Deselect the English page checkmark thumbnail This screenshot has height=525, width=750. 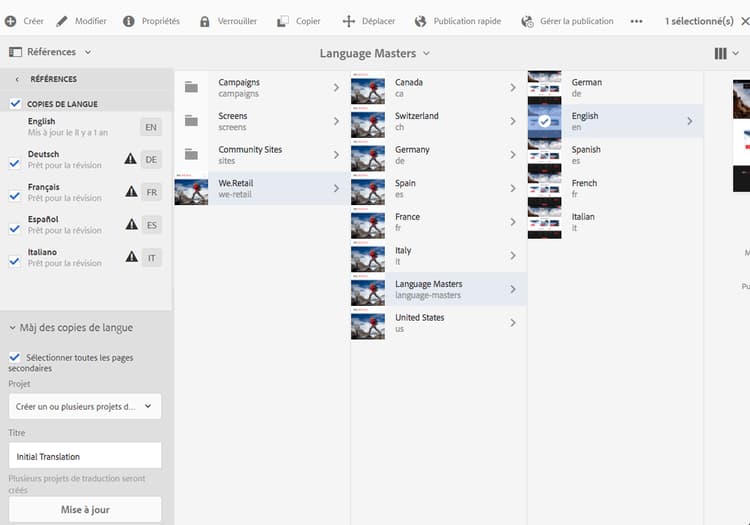point(544,121)
